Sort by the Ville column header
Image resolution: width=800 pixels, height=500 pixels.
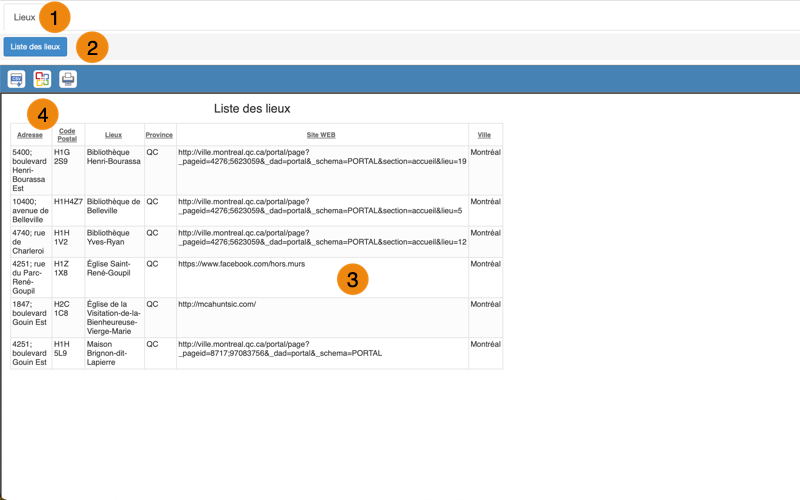[x=484, y=135]
